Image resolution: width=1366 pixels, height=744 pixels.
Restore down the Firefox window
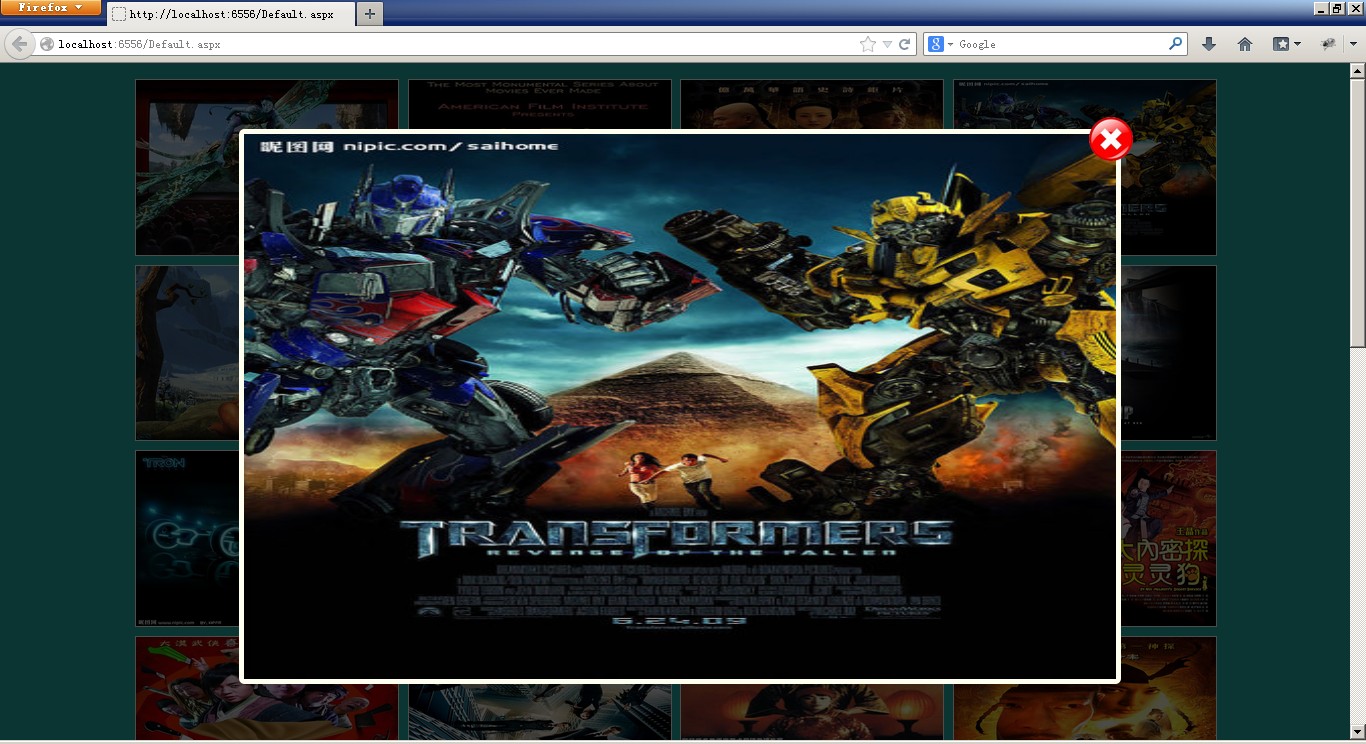pyautogui.click(x=1336, y=8)
